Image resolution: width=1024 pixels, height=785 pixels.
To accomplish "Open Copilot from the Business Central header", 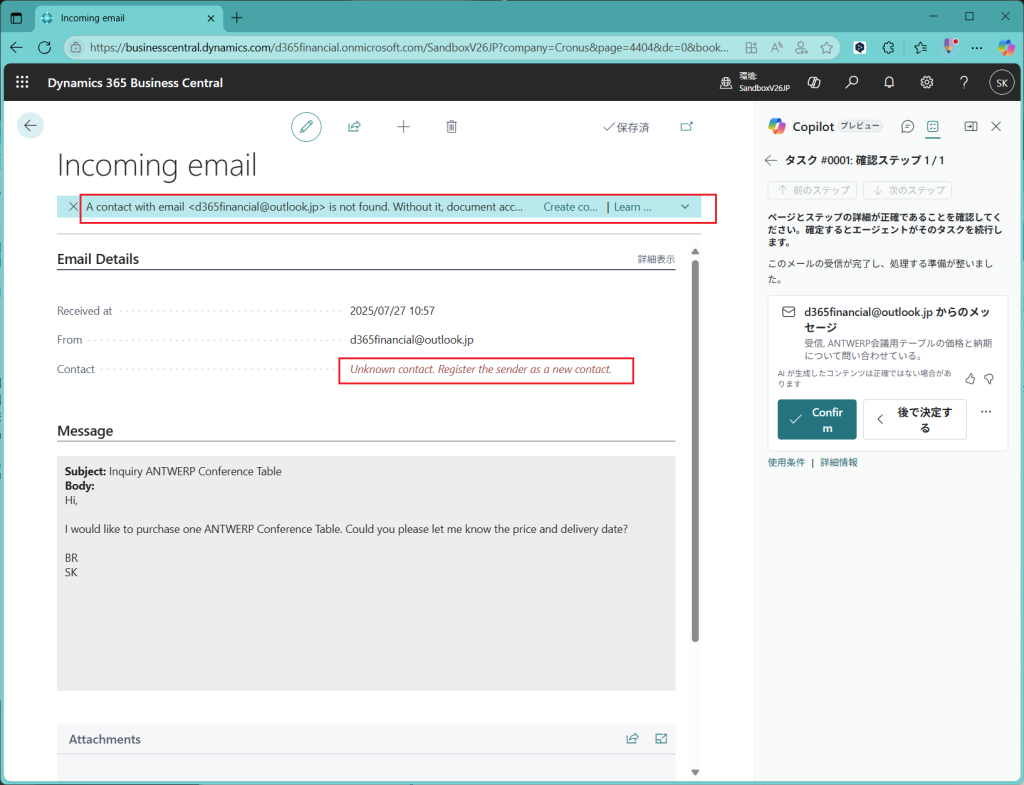I will pos(814,82).
